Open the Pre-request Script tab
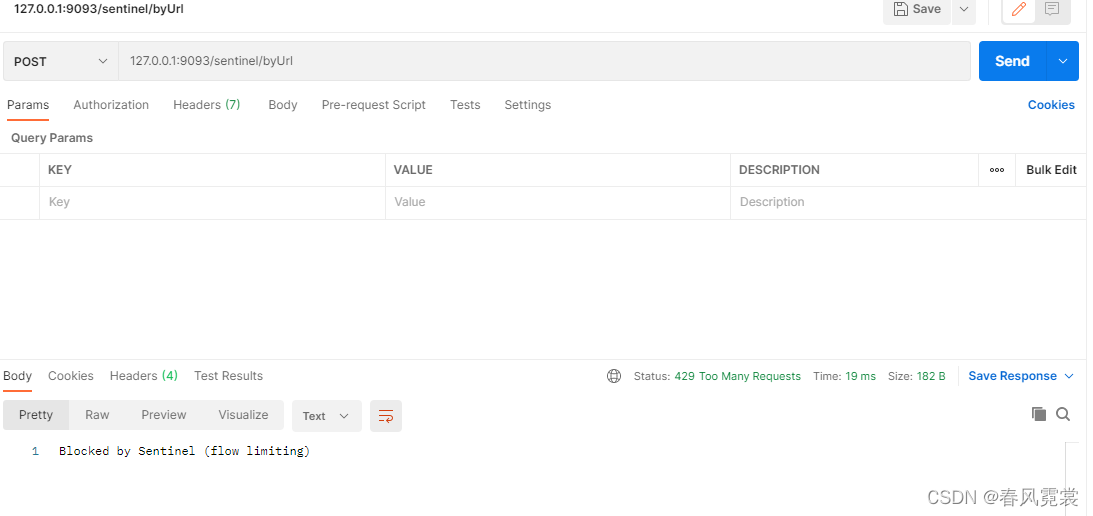Image resolution: width=1093 pixels, height=516 pixels. click(x=374, y=105)
